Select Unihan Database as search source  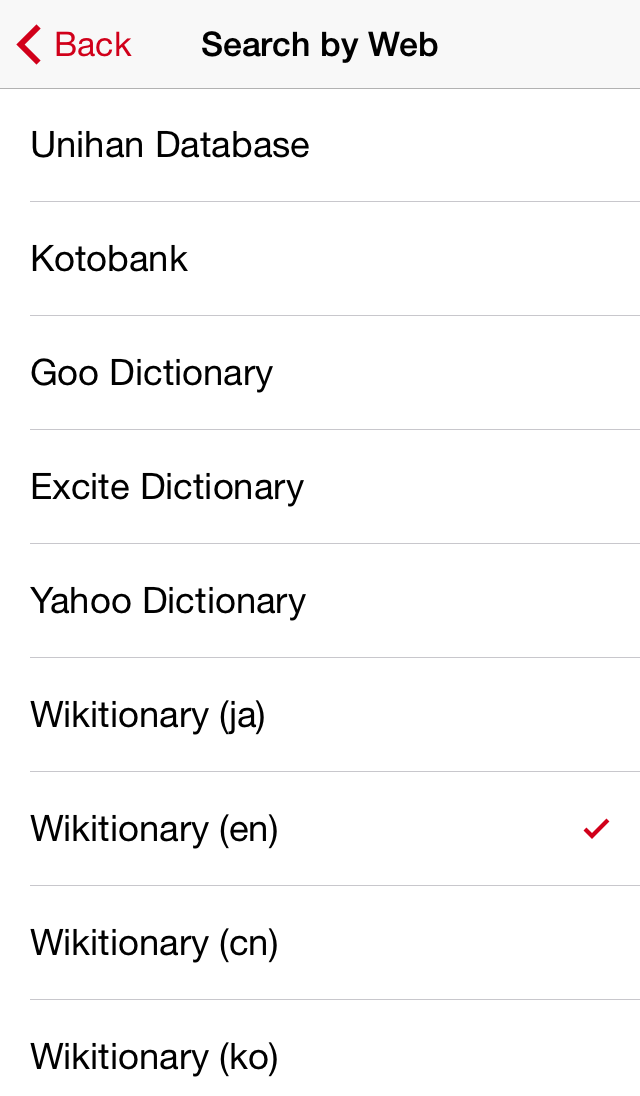pyautogui.click(x=170, y=146)
